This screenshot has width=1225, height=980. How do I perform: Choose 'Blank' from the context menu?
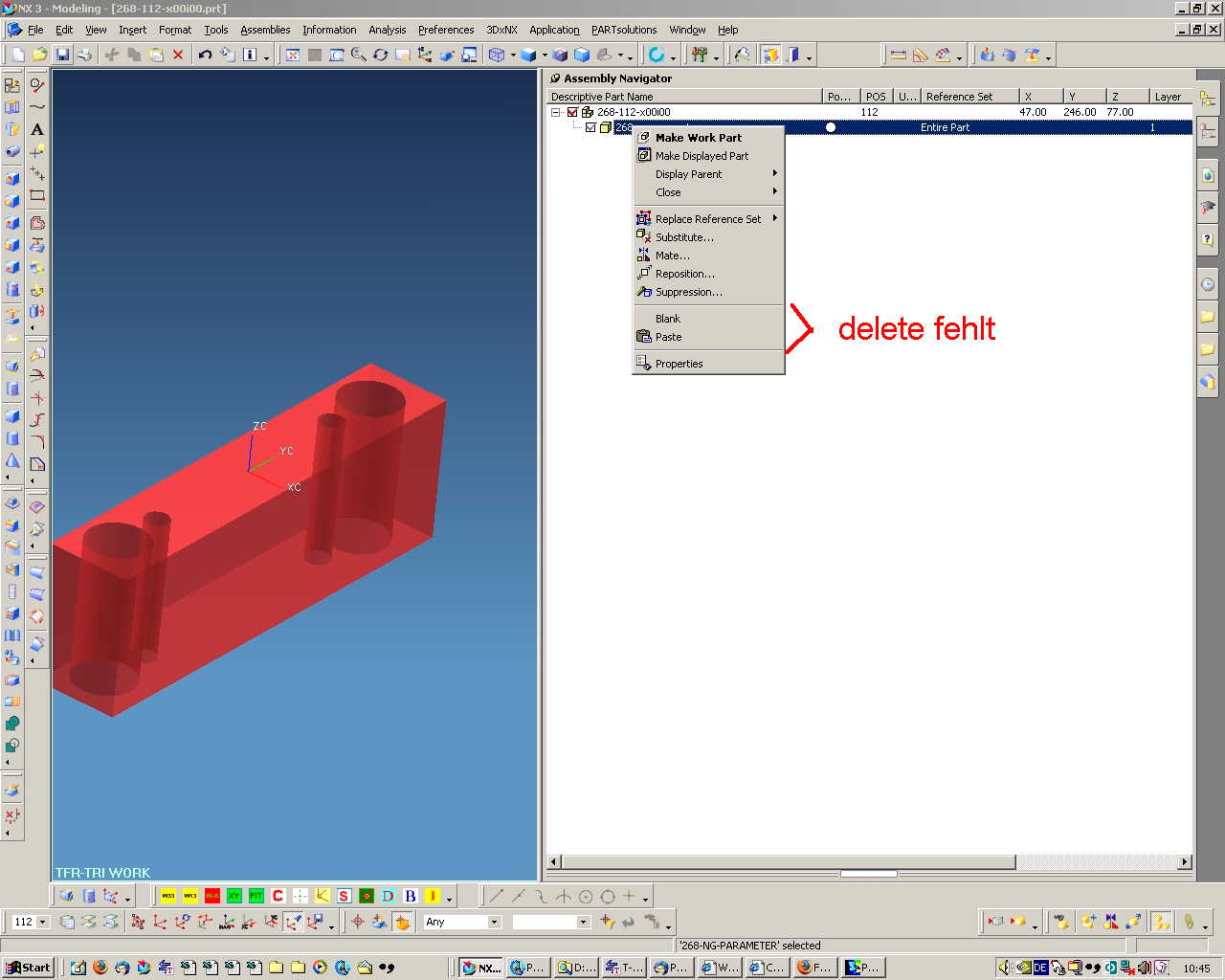[708, 319]
